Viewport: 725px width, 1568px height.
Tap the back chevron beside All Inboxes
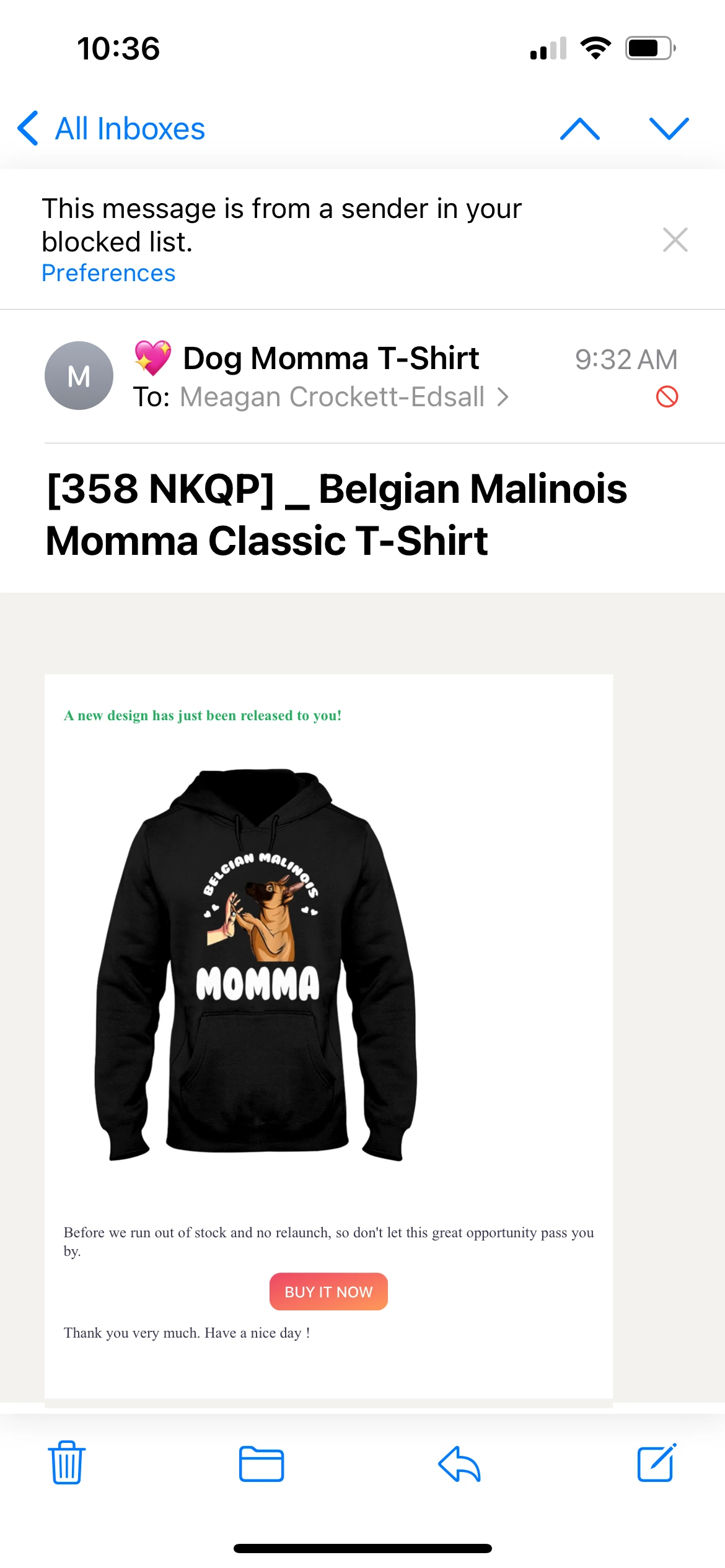[29, 129]
